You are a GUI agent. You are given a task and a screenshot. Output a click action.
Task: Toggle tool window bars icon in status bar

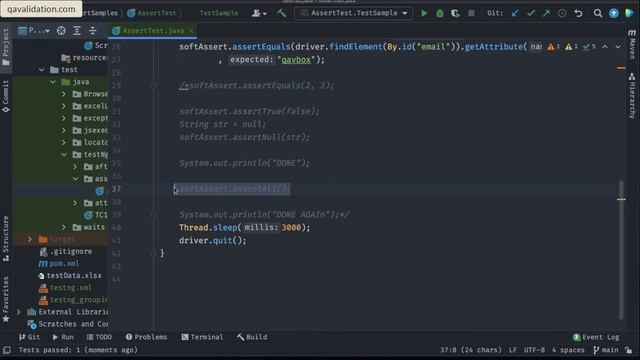click(7, 350)
